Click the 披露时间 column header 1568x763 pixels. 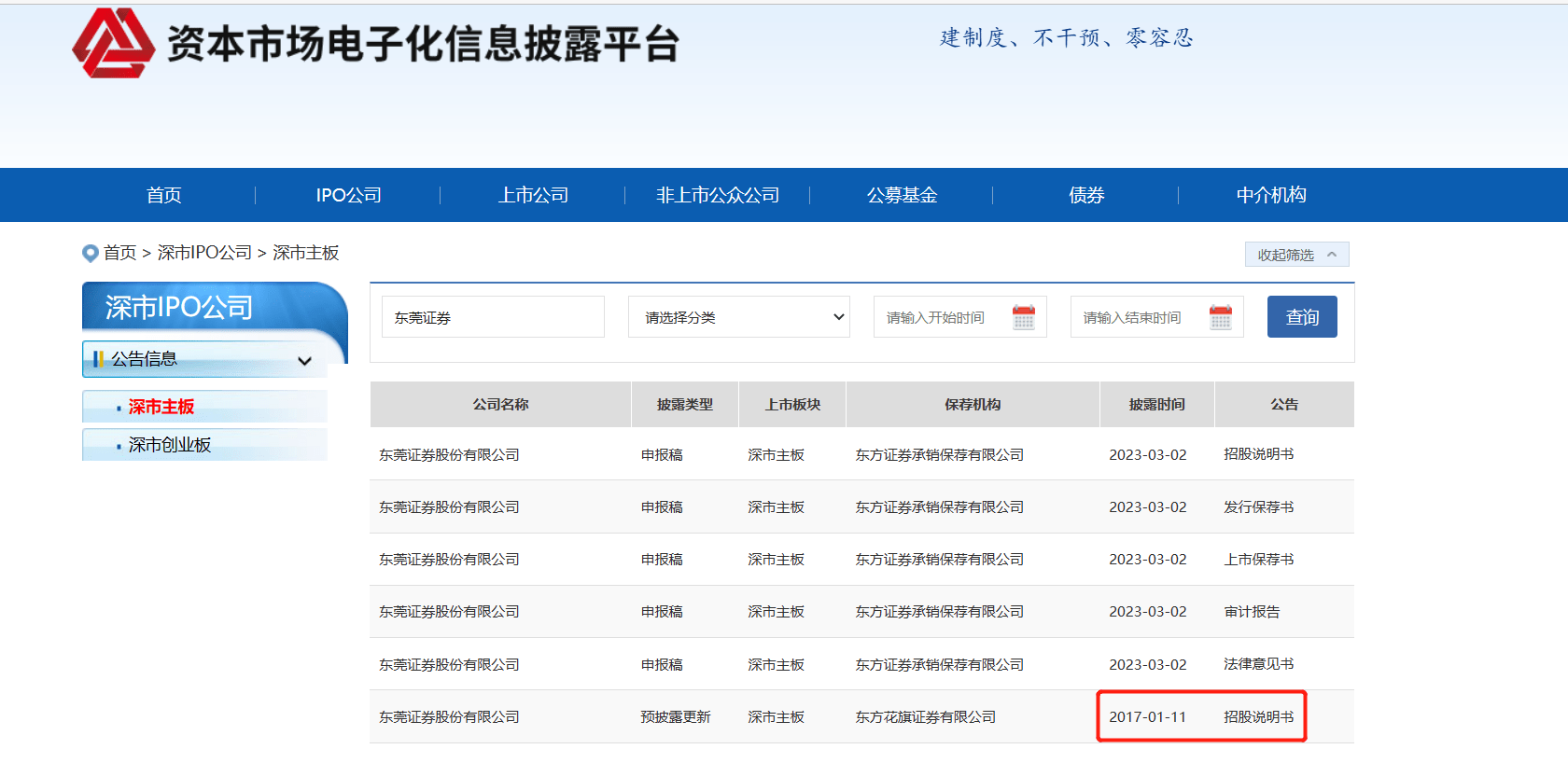(x=1157, y=405)
